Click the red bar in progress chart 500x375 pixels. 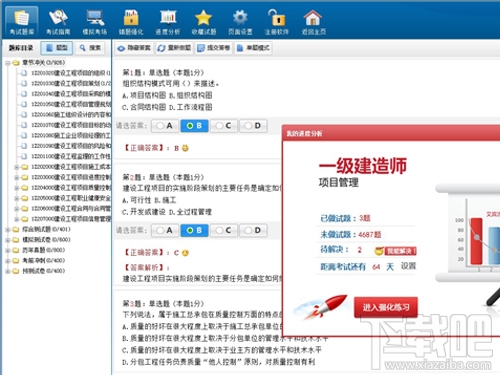pyautogui.click(x=476, y=241)
